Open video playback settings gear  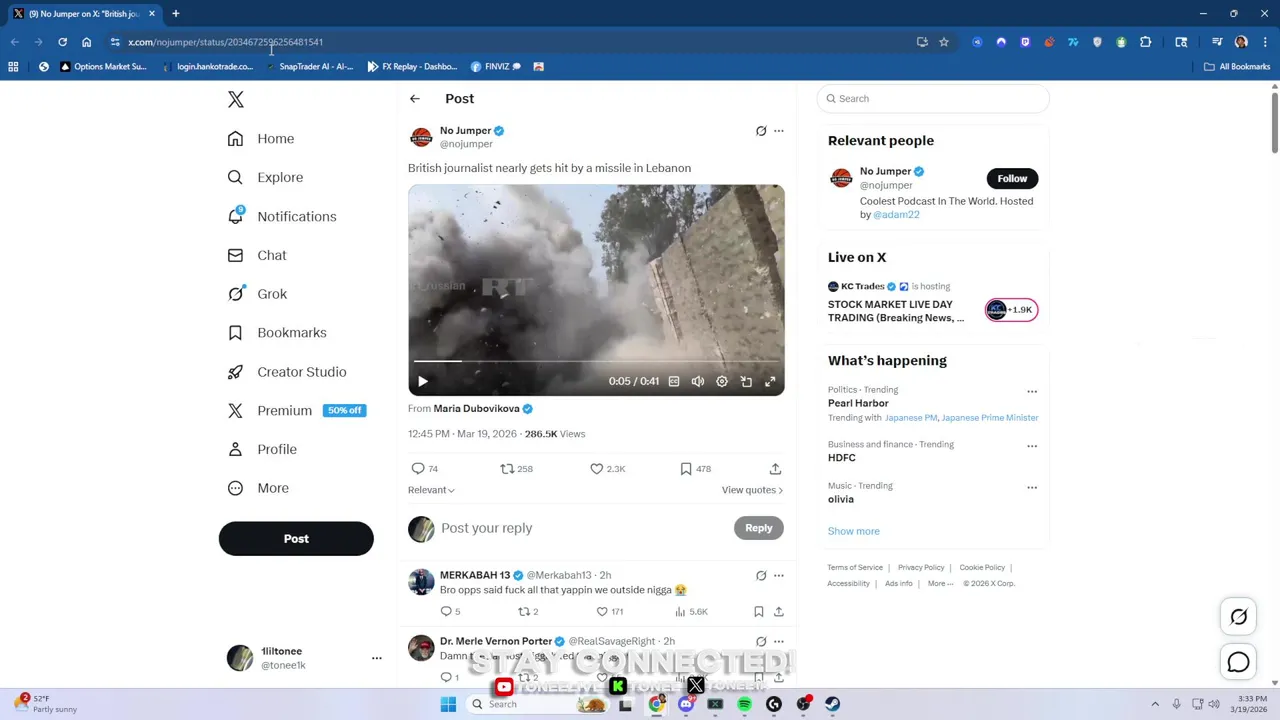coord(722,381)
